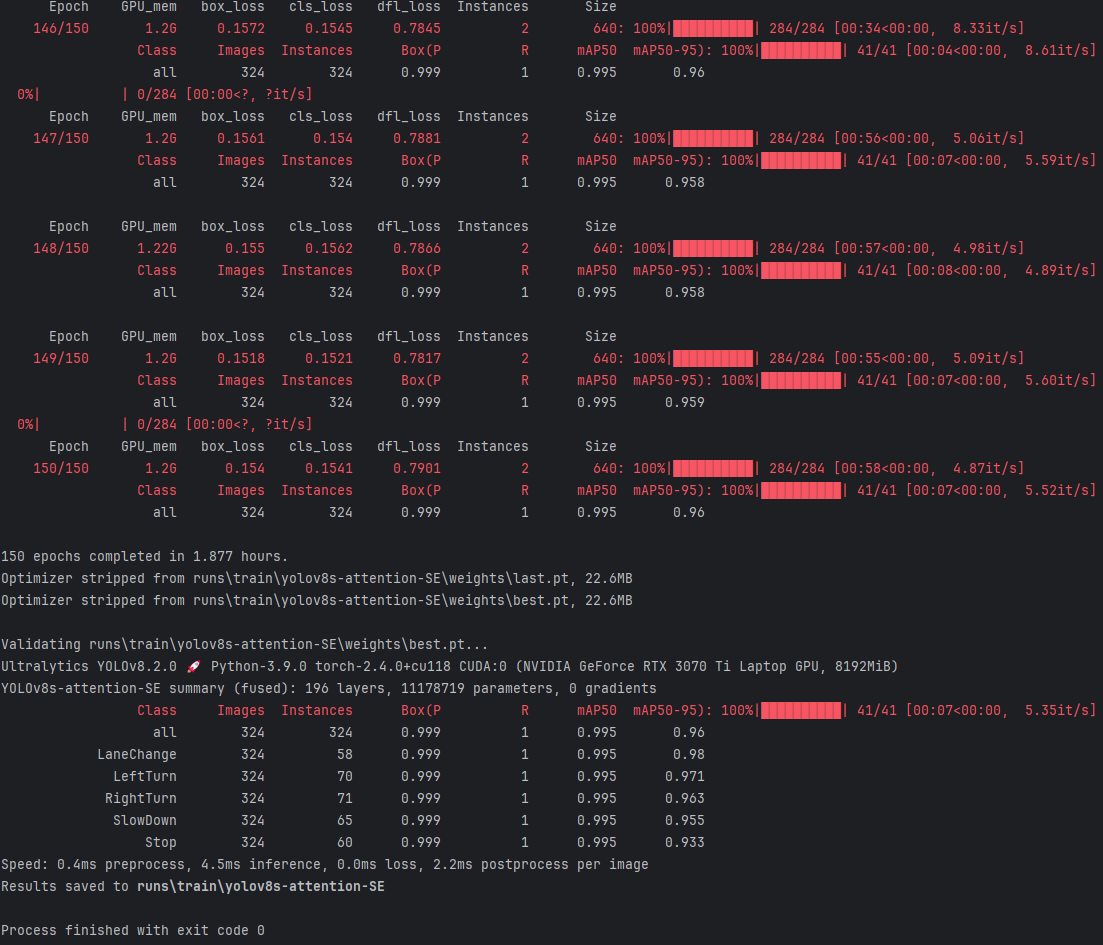The width and height of the screenshot is (1103, 945).
Task: Click validation speed "8.61it/s"
Action: coord(1056,51)
